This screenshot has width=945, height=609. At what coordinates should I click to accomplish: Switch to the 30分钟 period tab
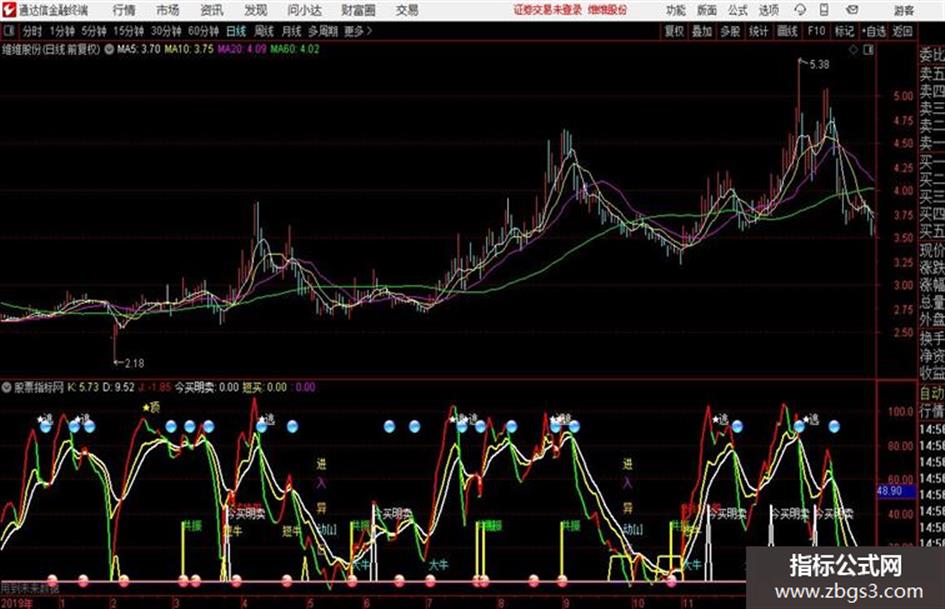click(166, 31)
